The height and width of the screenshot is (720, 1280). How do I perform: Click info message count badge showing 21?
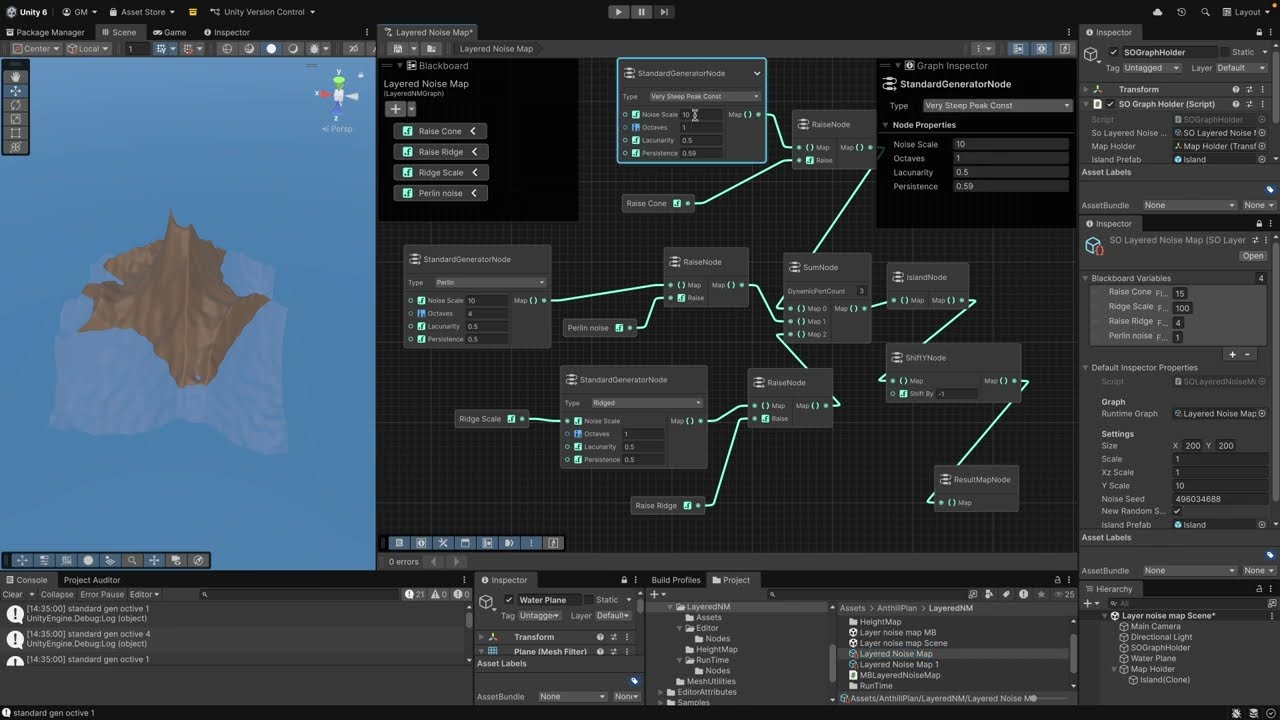pyautogui.click(x=416, y=594)
